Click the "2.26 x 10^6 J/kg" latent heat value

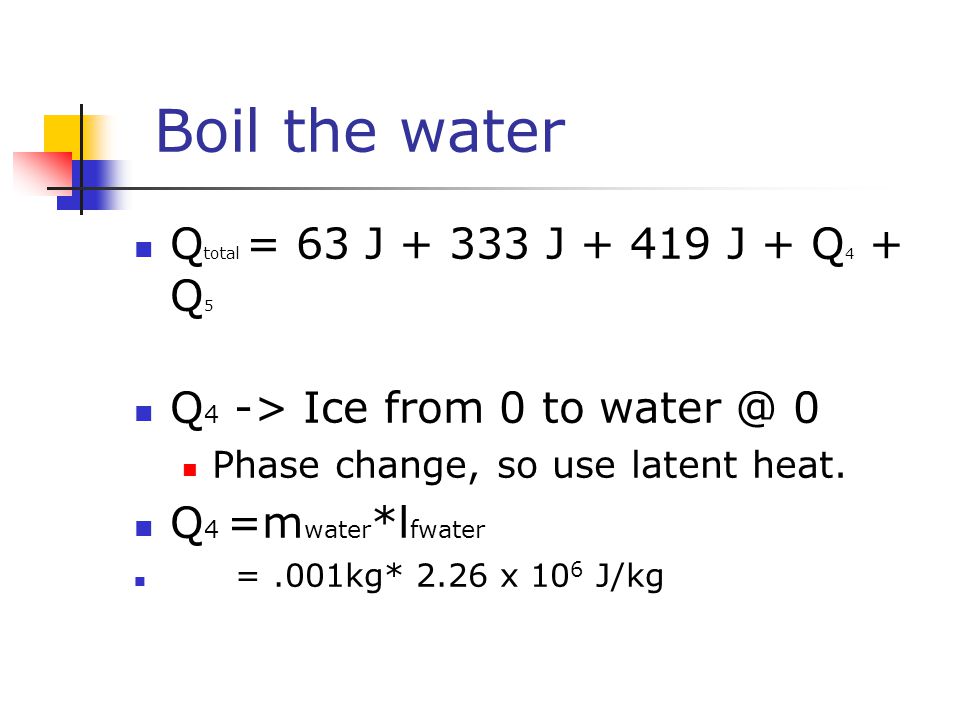(540, 576)
